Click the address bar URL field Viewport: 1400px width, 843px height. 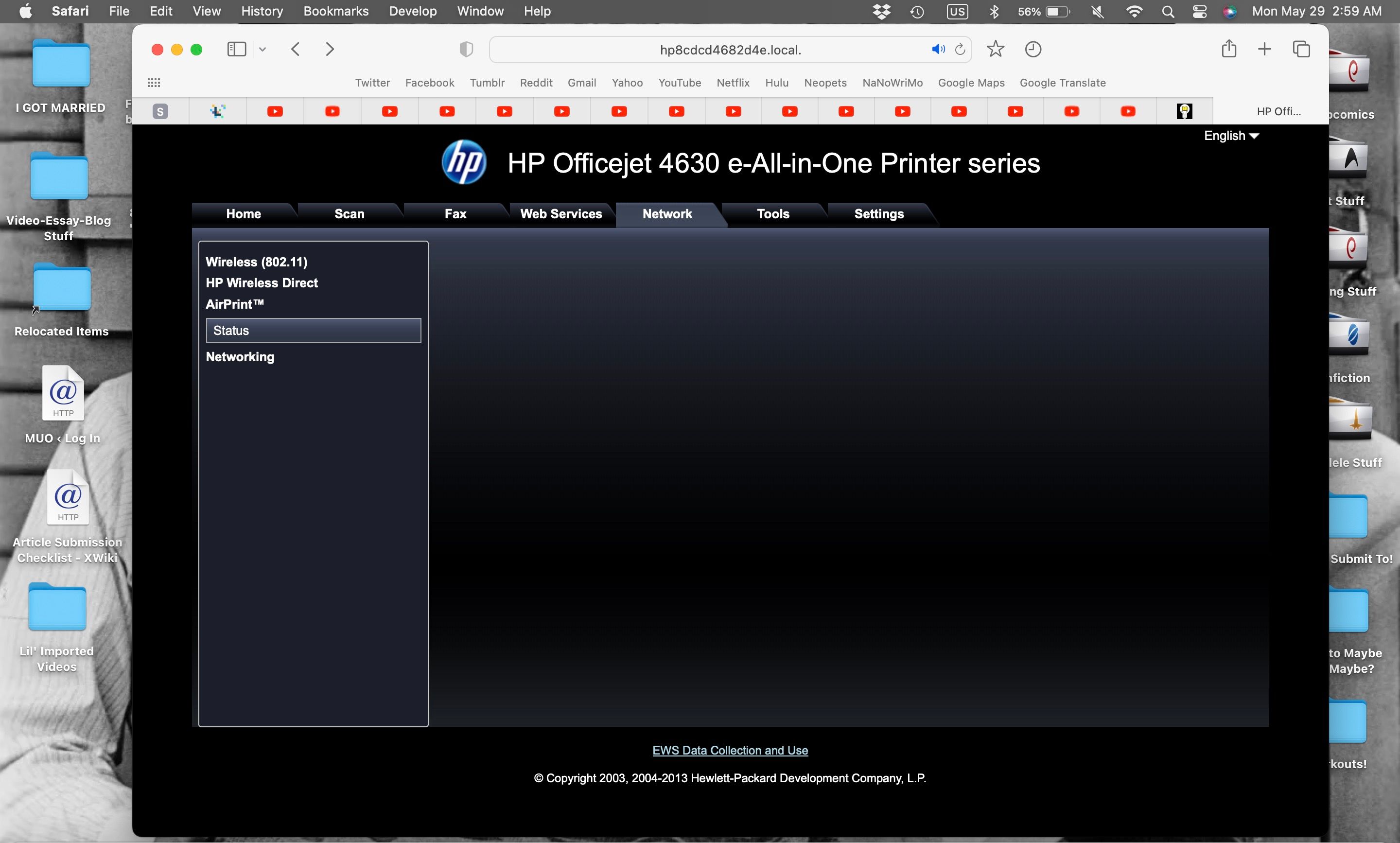pyautogui.click(x=730, y=50)
